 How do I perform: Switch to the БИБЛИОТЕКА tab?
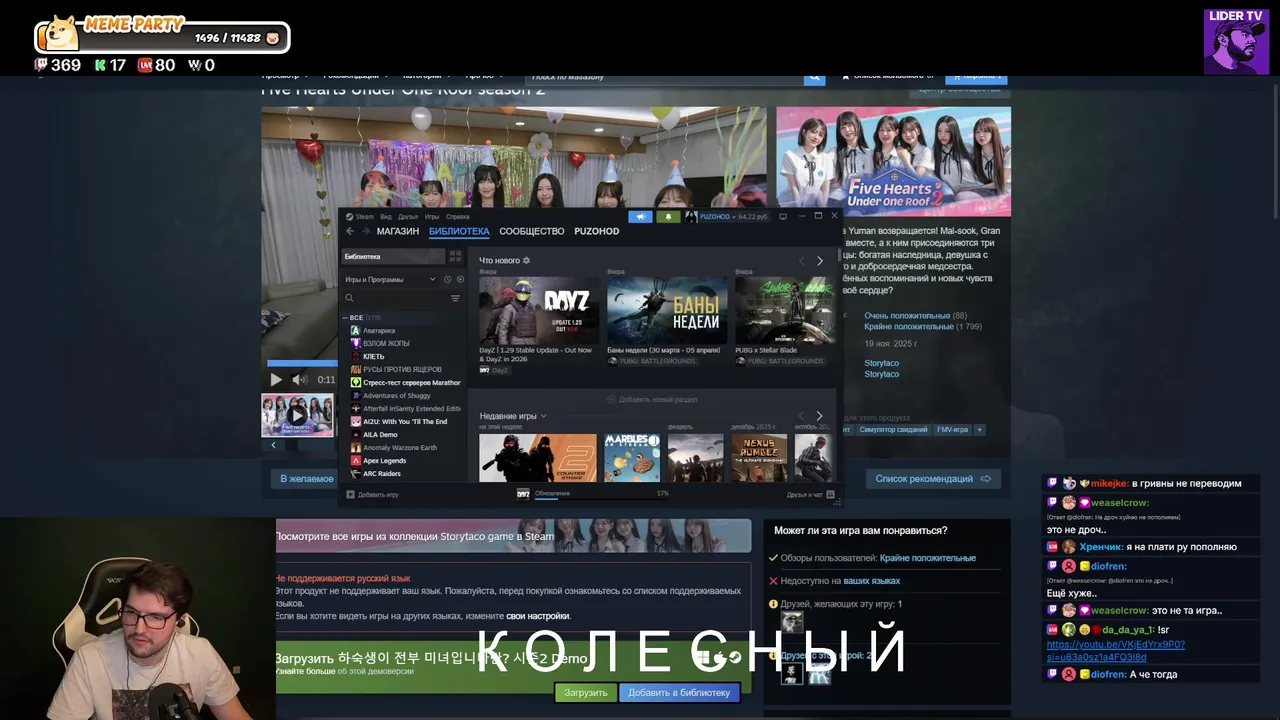[459, 231]
